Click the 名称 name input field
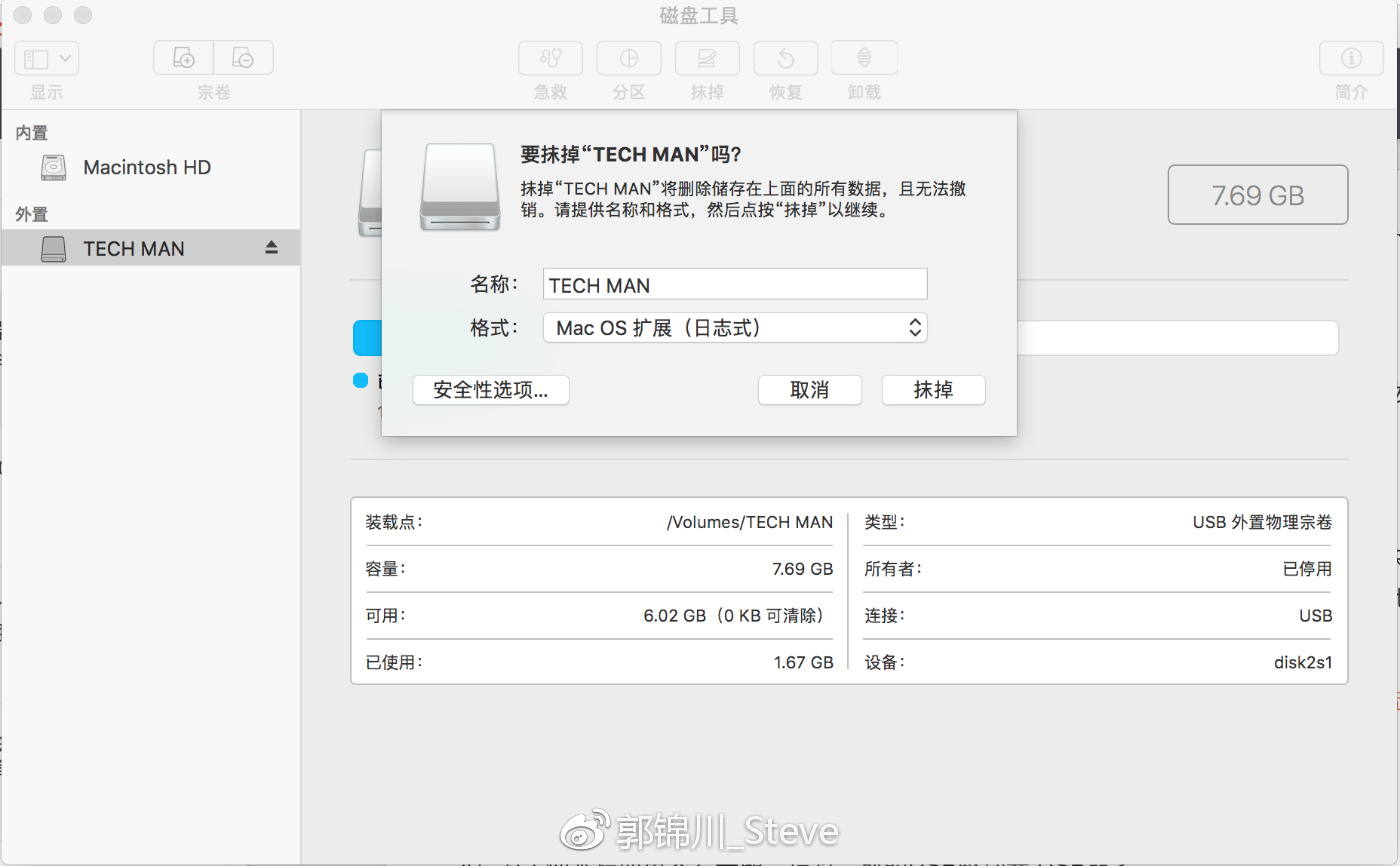 (x=735, y=284)
